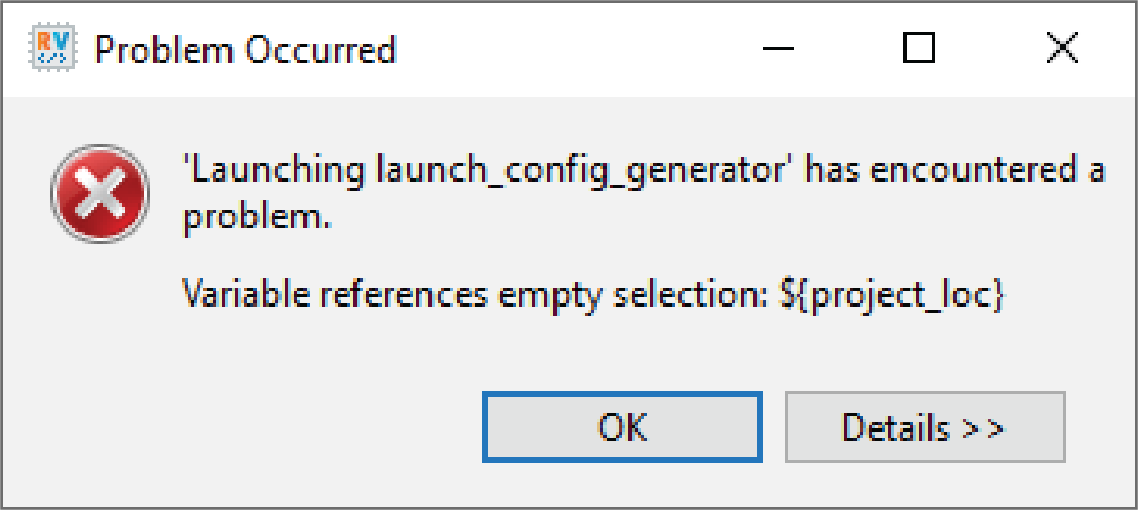Click the word "problem." on the second line
Screen dimensions: 1138x510
[x=257, y=219]
